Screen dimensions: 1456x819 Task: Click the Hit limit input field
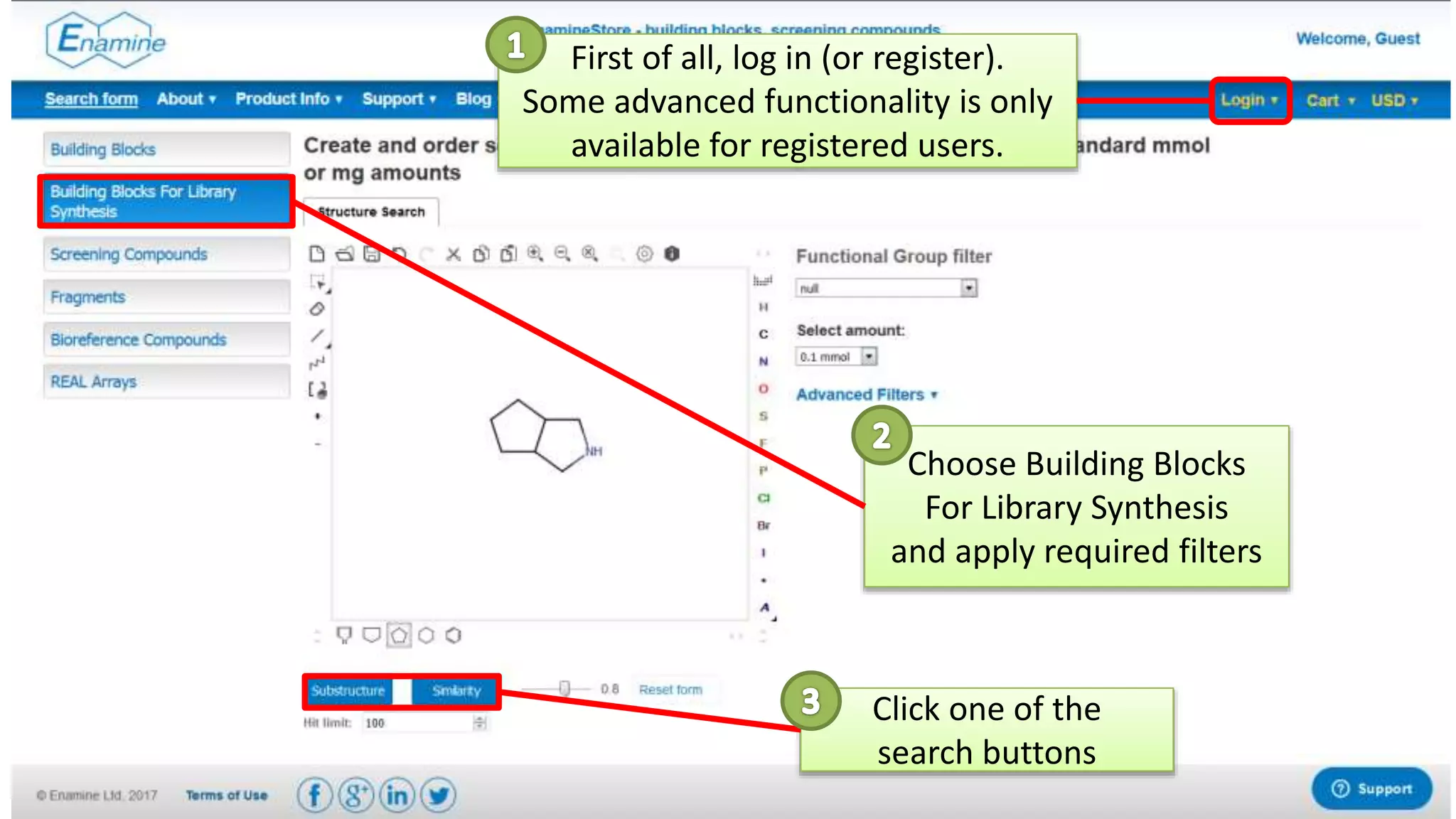pos(416,723)
